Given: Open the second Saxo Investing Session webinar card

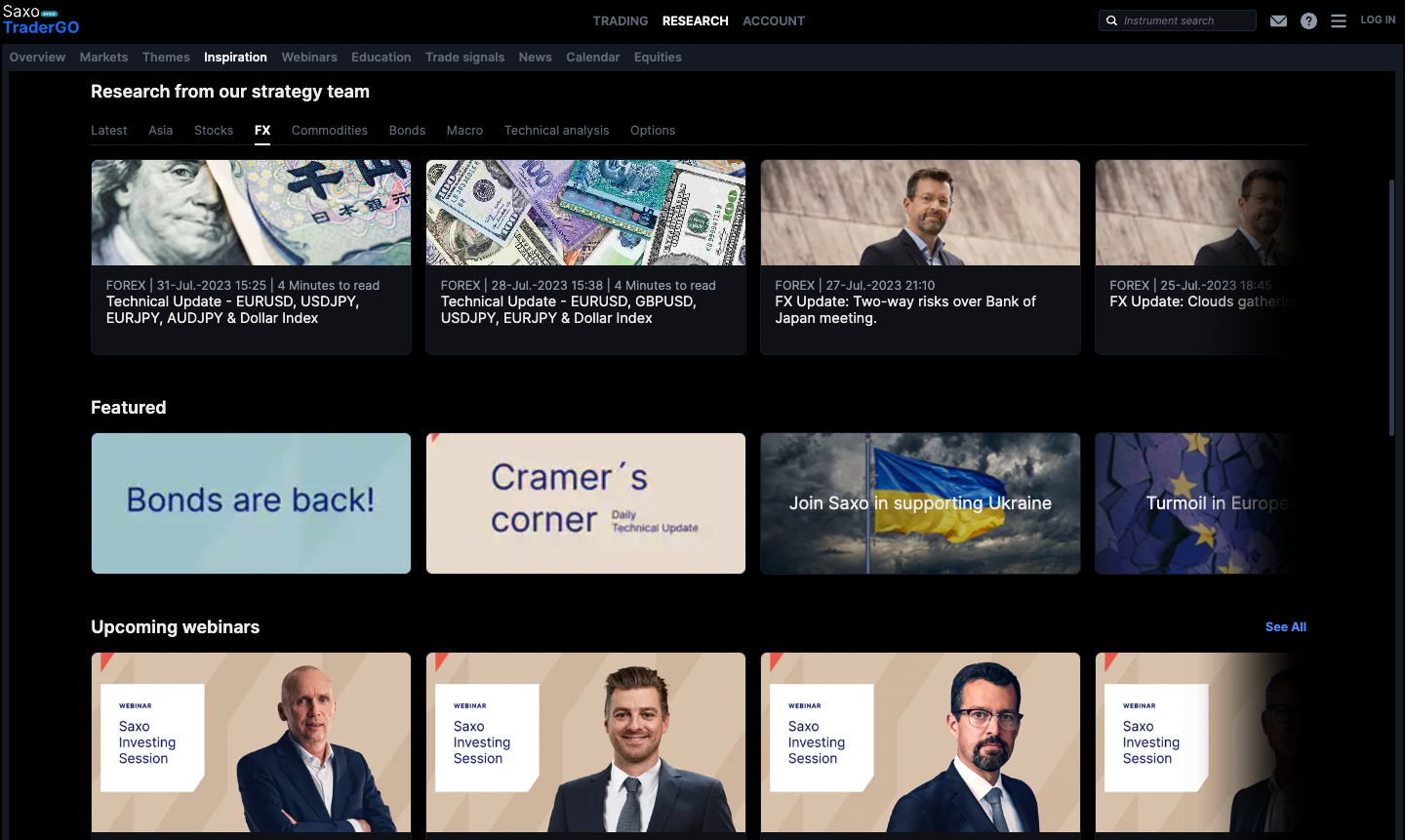Looking at the screenshot, I should pyautogui.click(x=585, y=742).
